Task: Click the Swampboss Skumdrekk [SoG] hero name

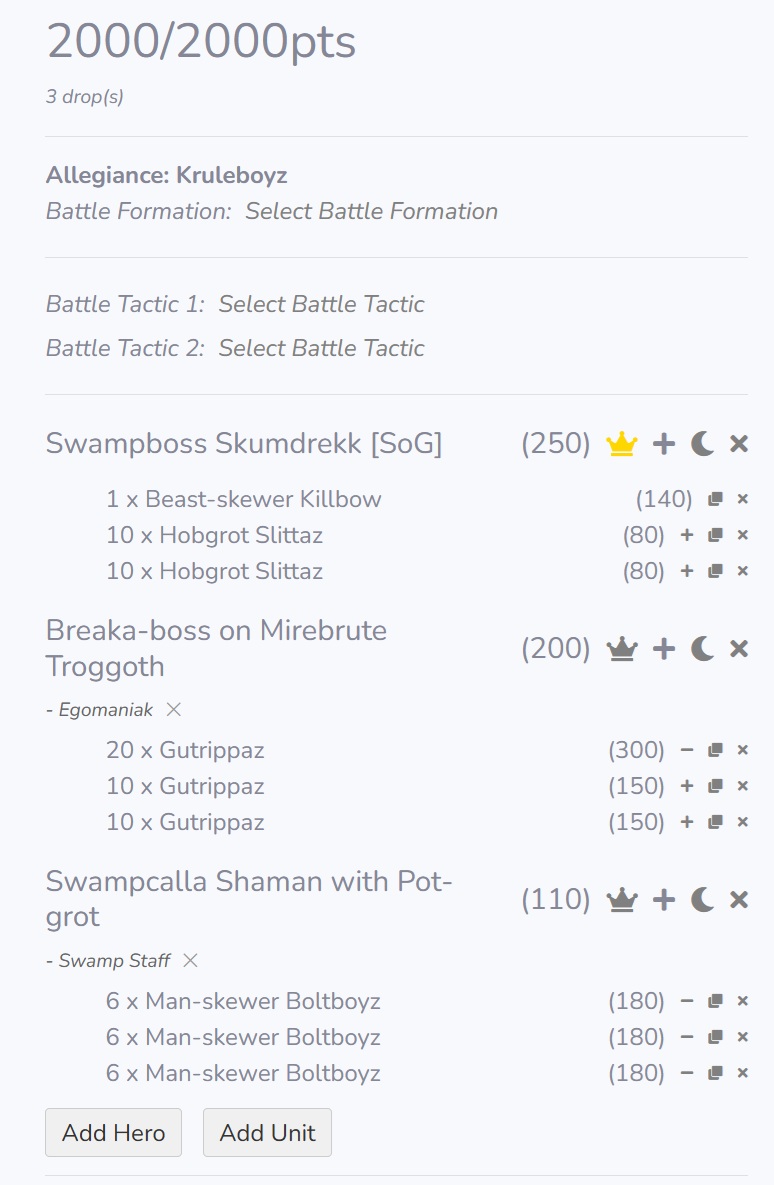Action: click(244, 444)
